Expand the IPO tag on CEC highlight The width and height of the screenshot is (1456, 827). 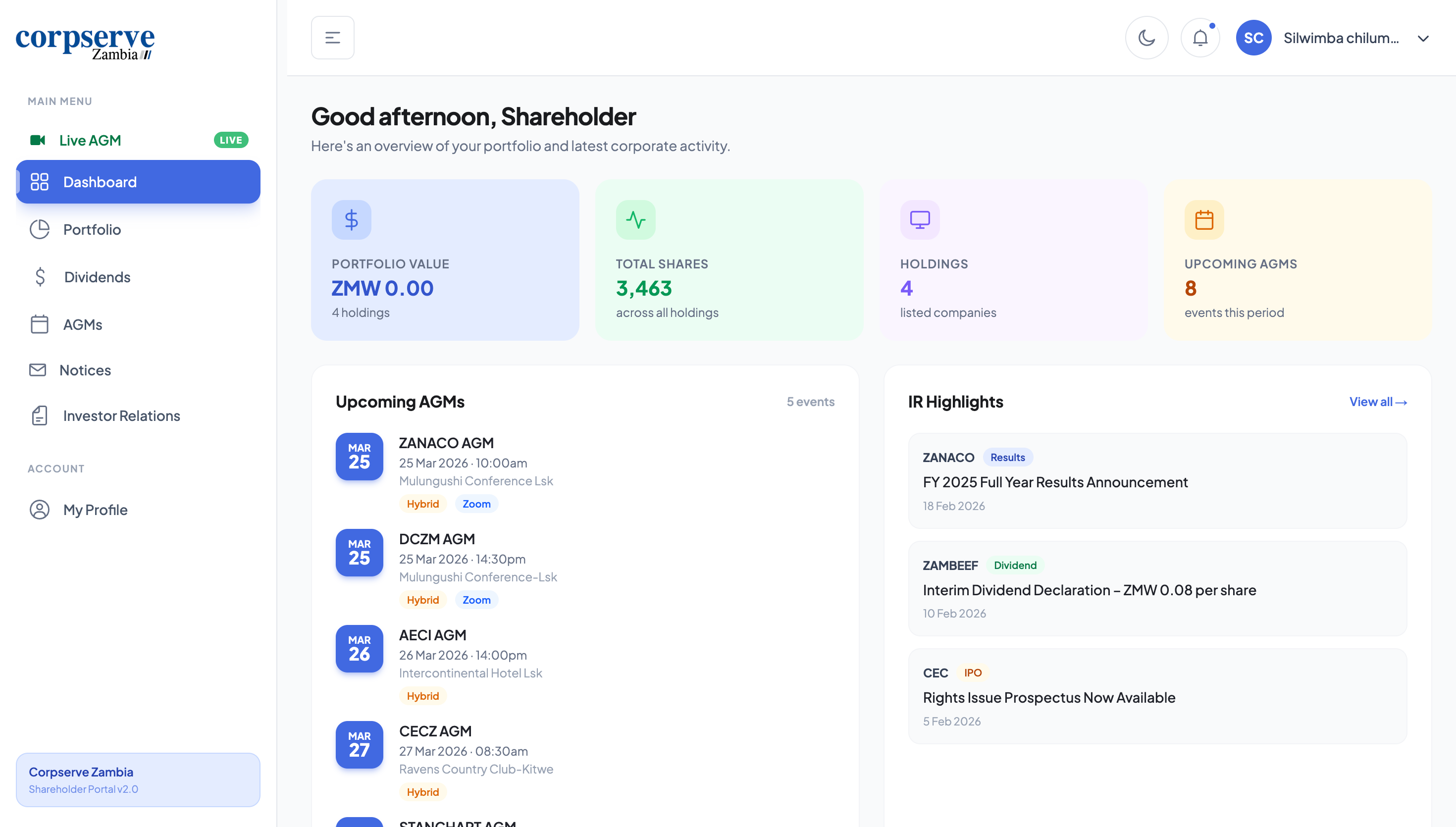[x=973, y=672]
